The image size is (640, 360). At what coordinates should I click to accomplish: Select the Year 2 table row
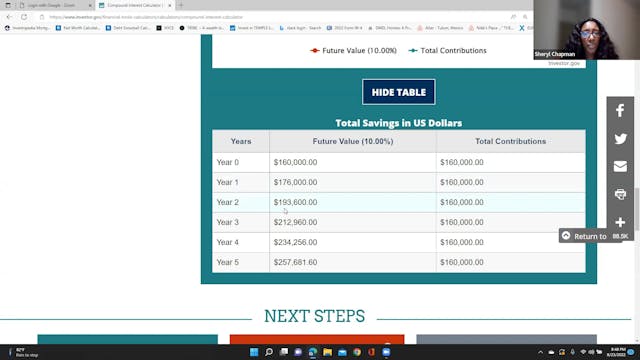coord(398,202)
